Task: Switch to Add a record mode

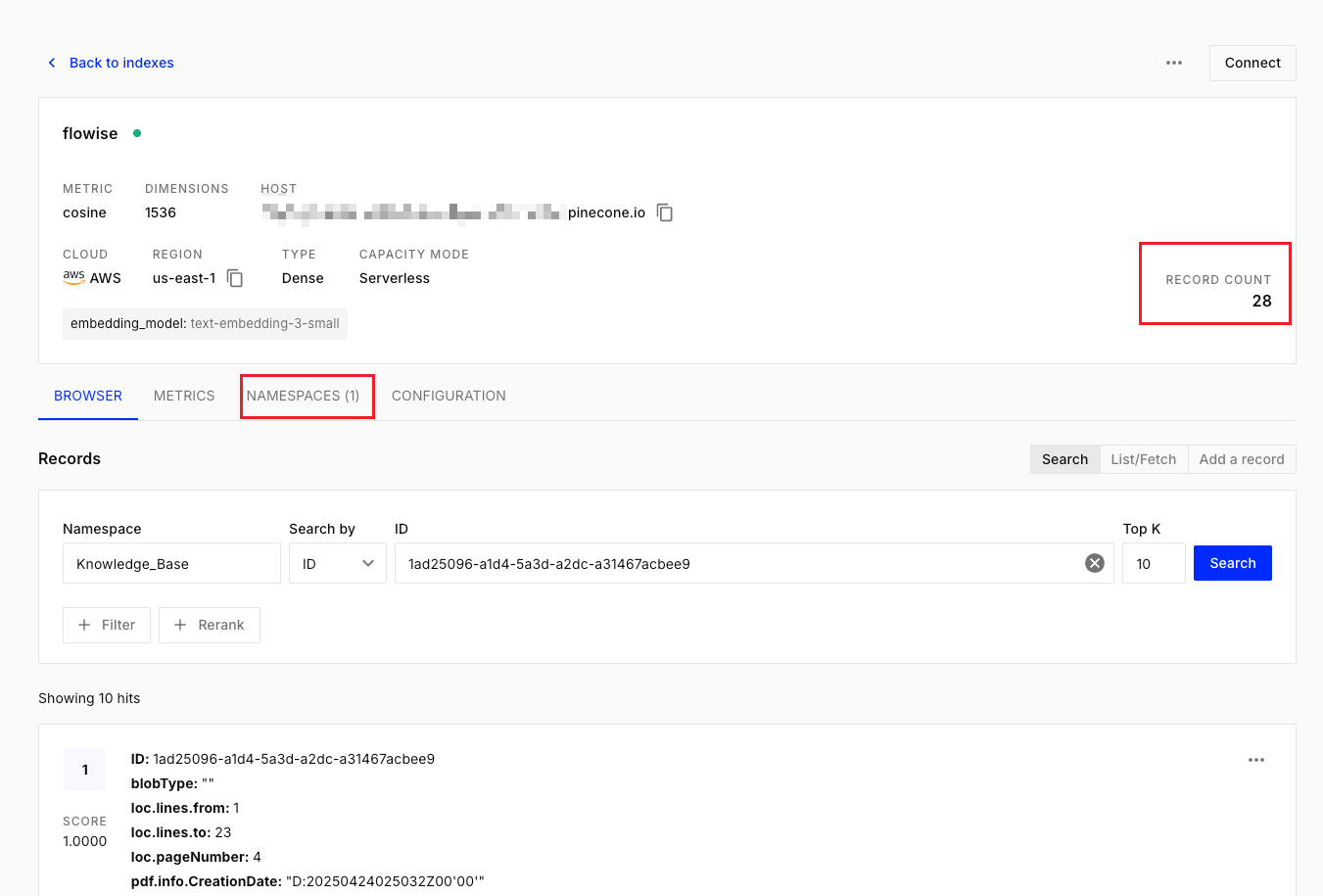Action: [1241, 459]
